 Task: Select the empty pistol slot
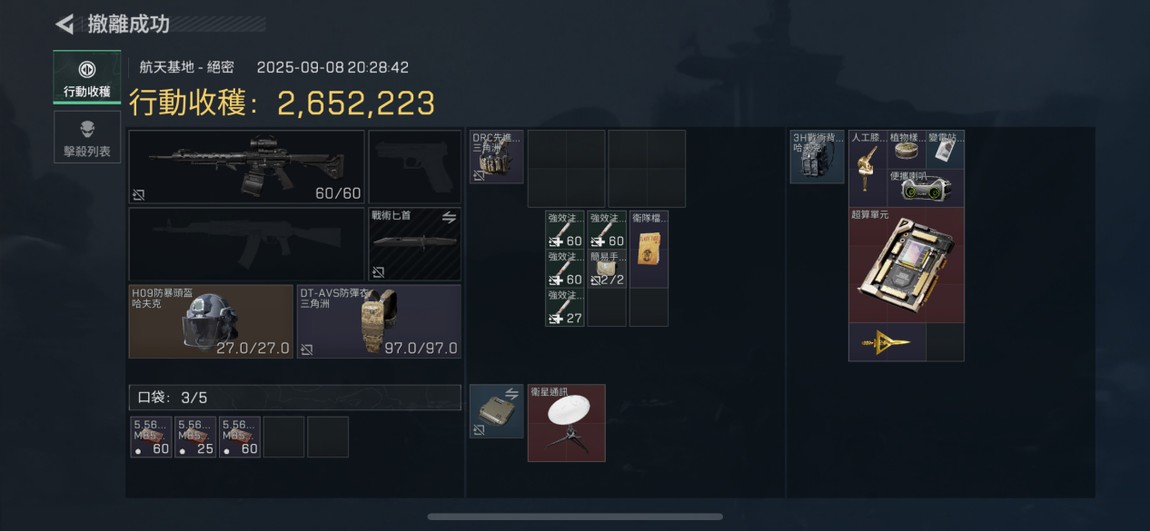[x=414, y=167]
